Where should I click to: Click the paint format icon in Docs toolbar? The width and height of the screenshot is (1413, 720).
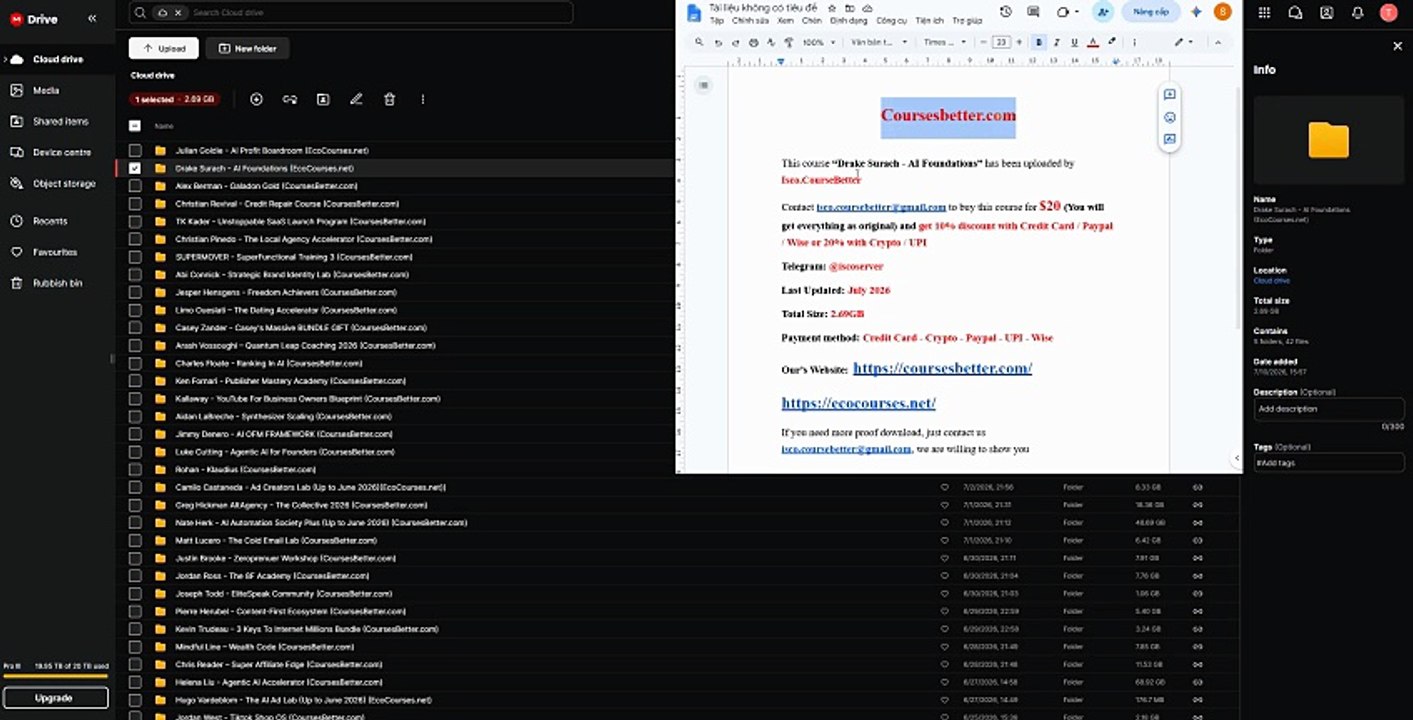[x=788, y=42]
